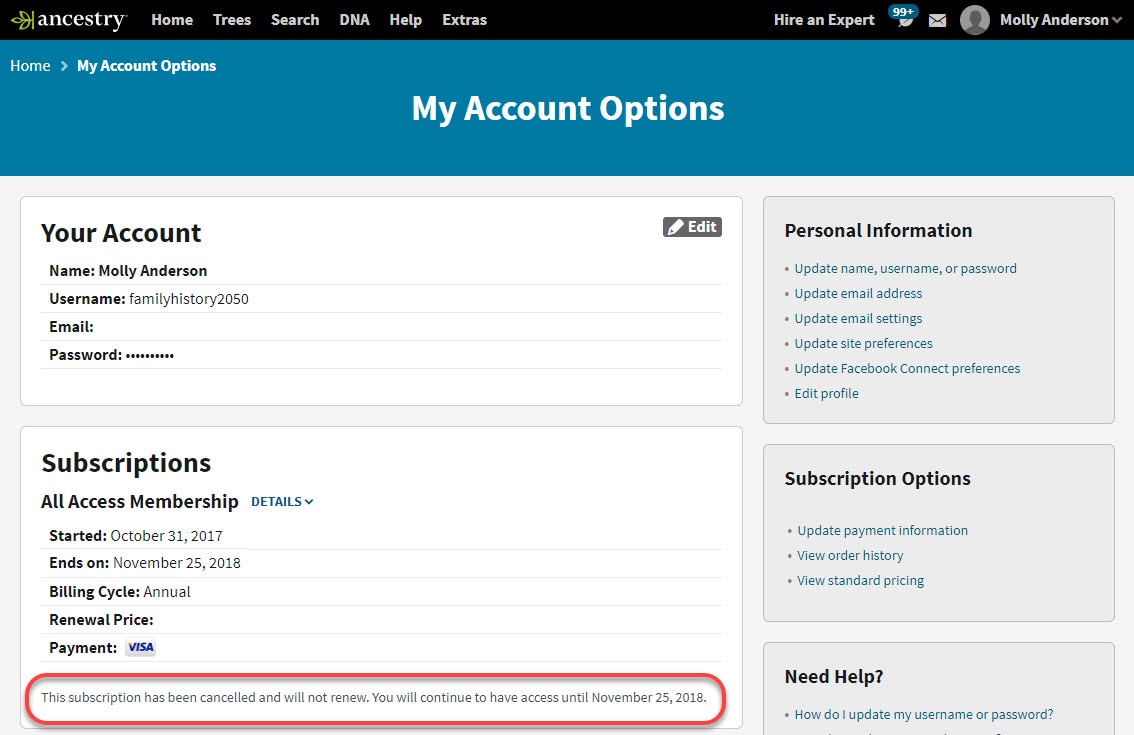
Task: Click Hire an Expert
Action: click(x=824, y=20)
